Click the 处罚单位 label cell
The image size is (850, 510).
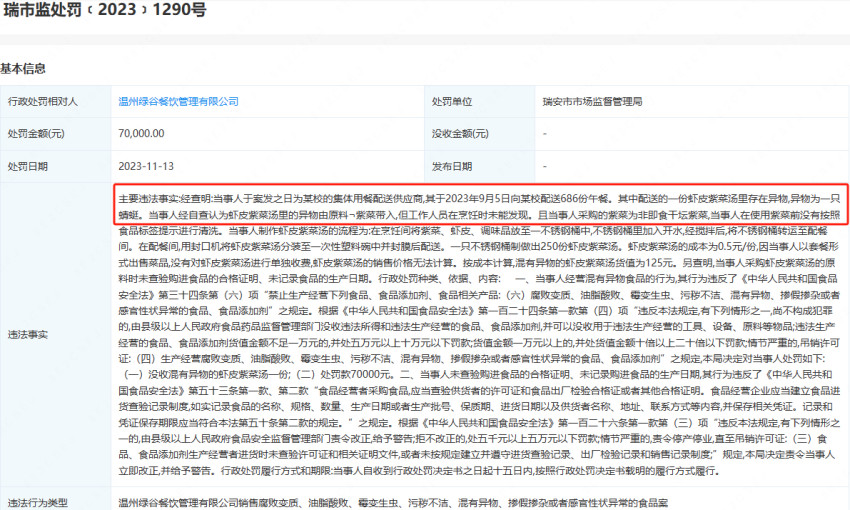[451, 102]
